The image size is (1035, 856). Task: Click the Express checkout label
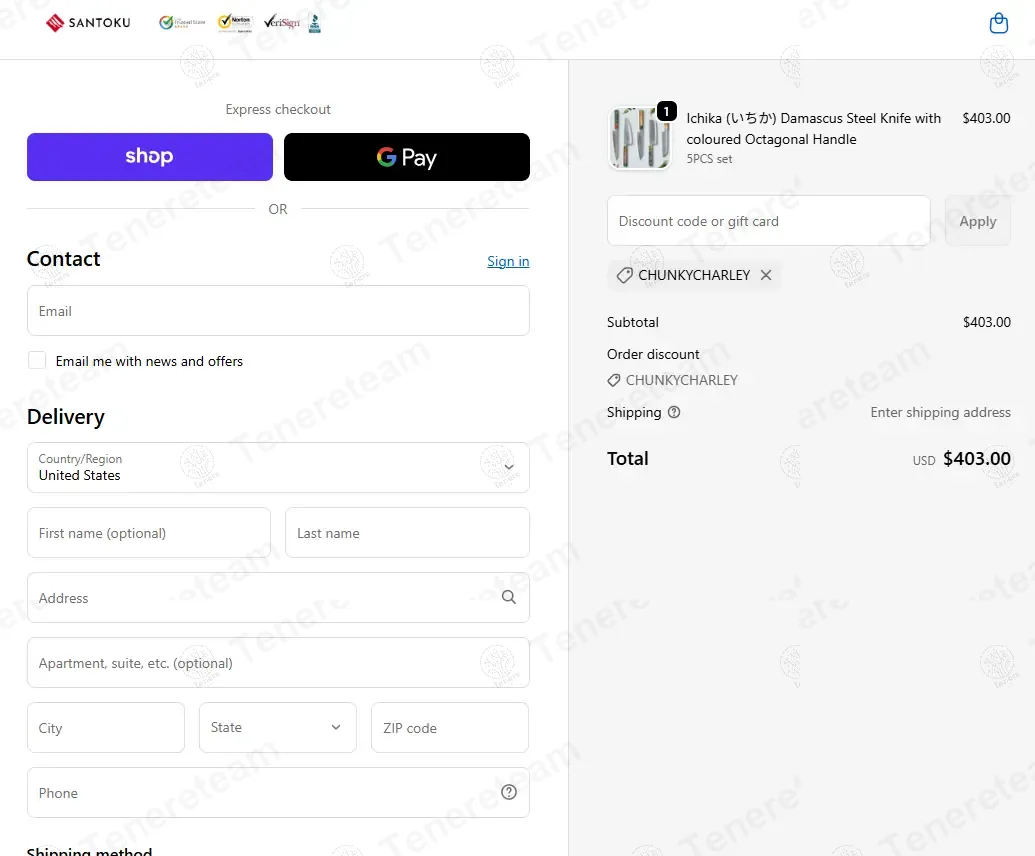tap(278, 110)
